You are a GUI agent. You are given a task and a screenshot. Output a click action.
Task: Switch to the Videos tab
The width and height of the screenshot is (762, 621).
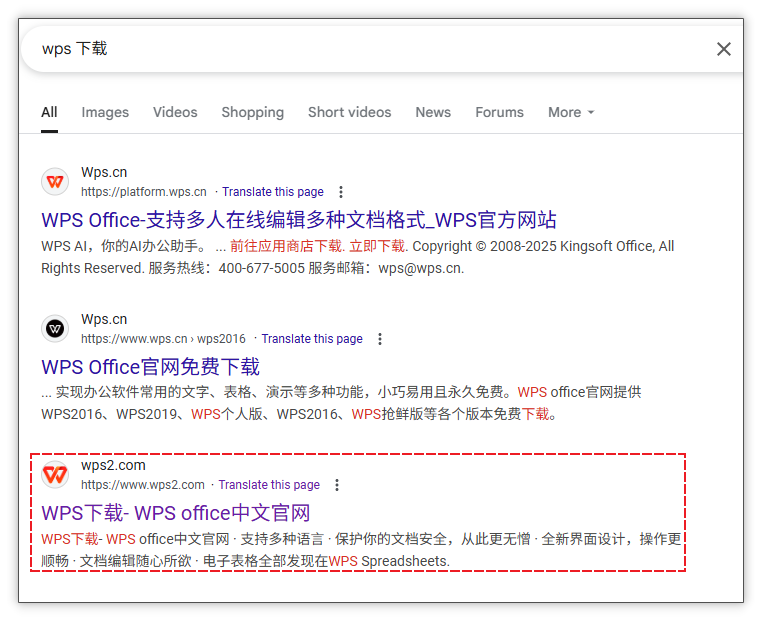pyautogui.click(x=175, y=112)
